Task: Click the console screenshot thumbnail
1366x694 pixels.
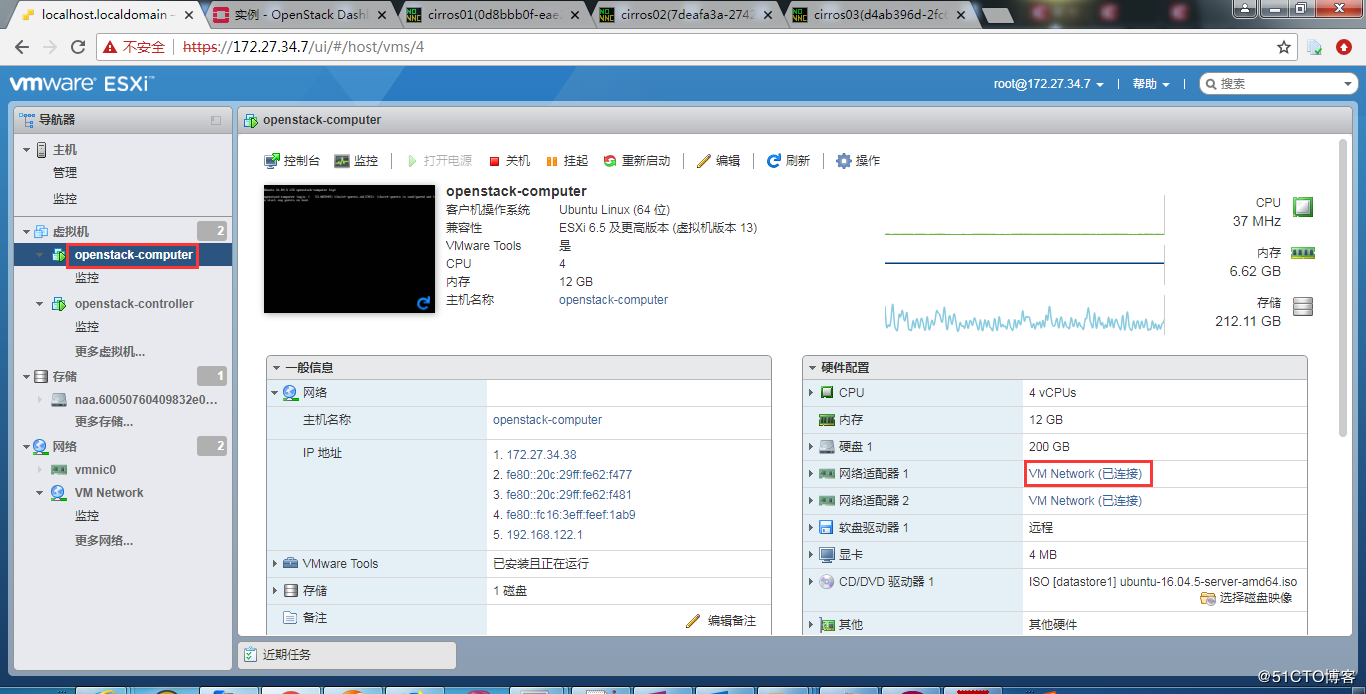Action: click(349, 249)
